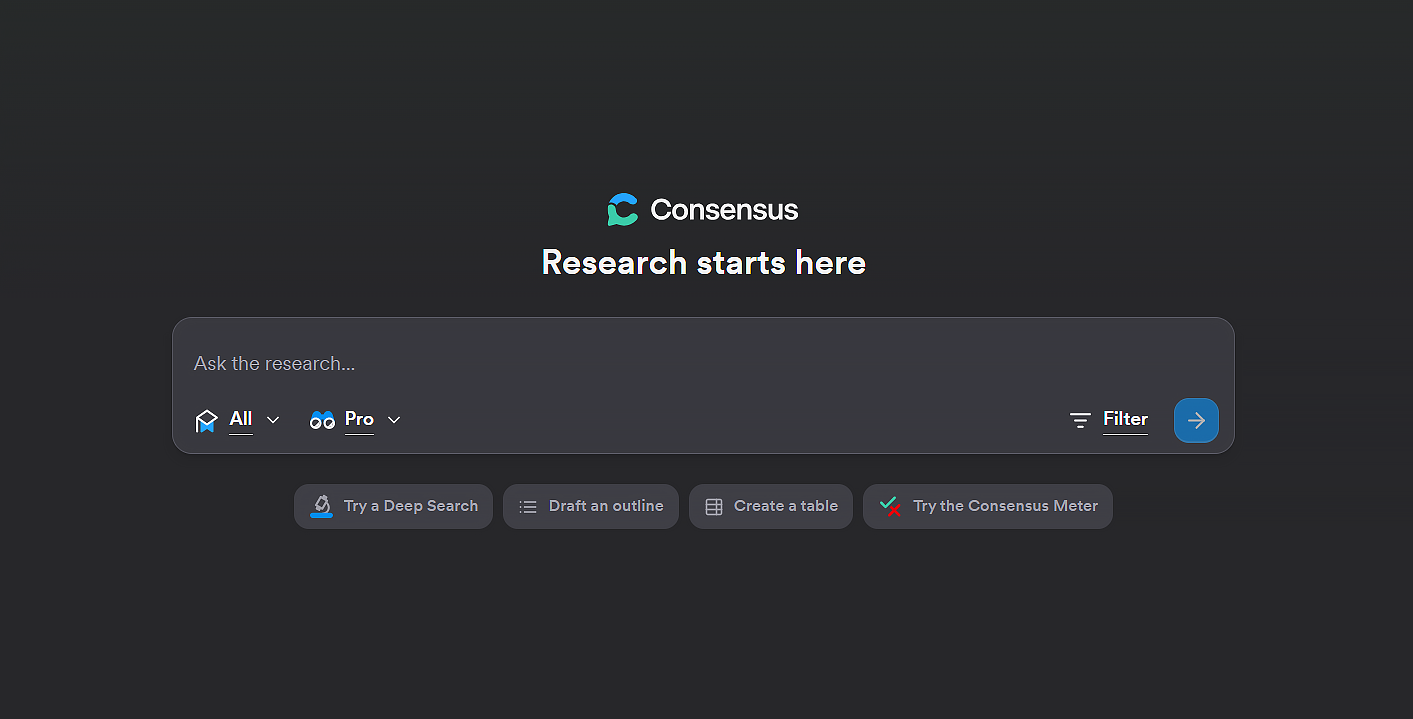The image size is (1413, 719).
Task: Click the Consensus wordmark text
Action: 724,210
